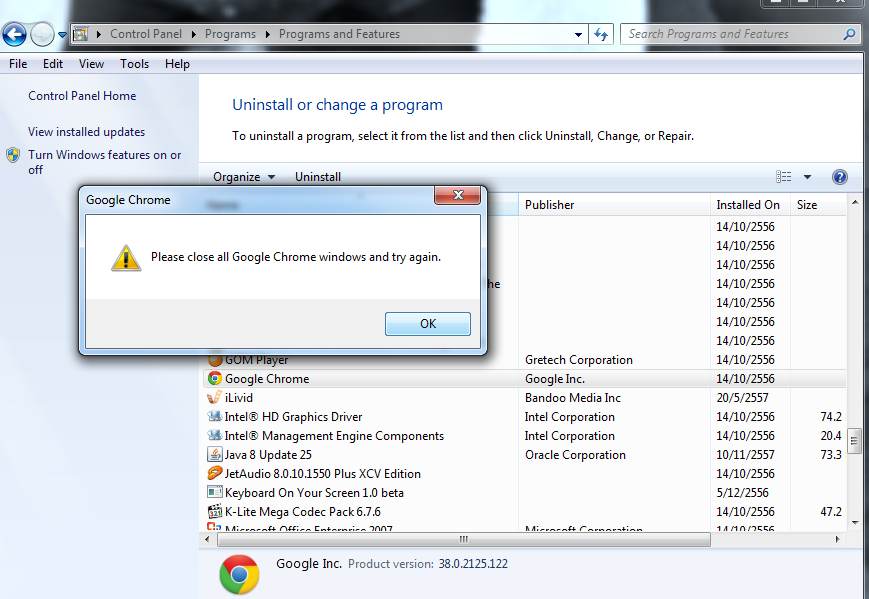Image resolution: width=869 pixels, height=599 pixels.
Task: Select Java 8 Update 25 entry
Action: 268,455
